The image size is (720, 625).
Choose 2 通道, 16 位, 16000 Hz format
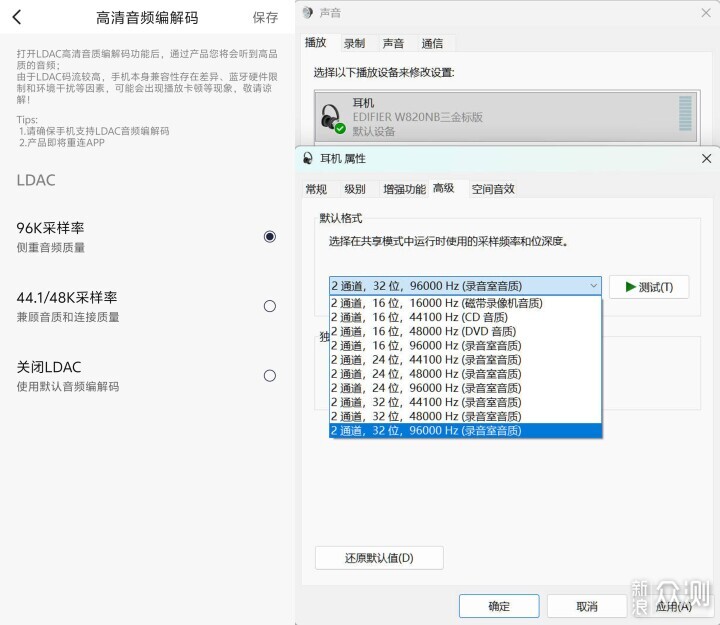465,303
